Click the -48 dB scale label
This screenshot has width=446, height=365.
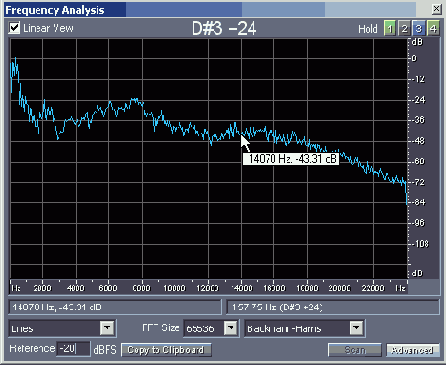(418, 141)
